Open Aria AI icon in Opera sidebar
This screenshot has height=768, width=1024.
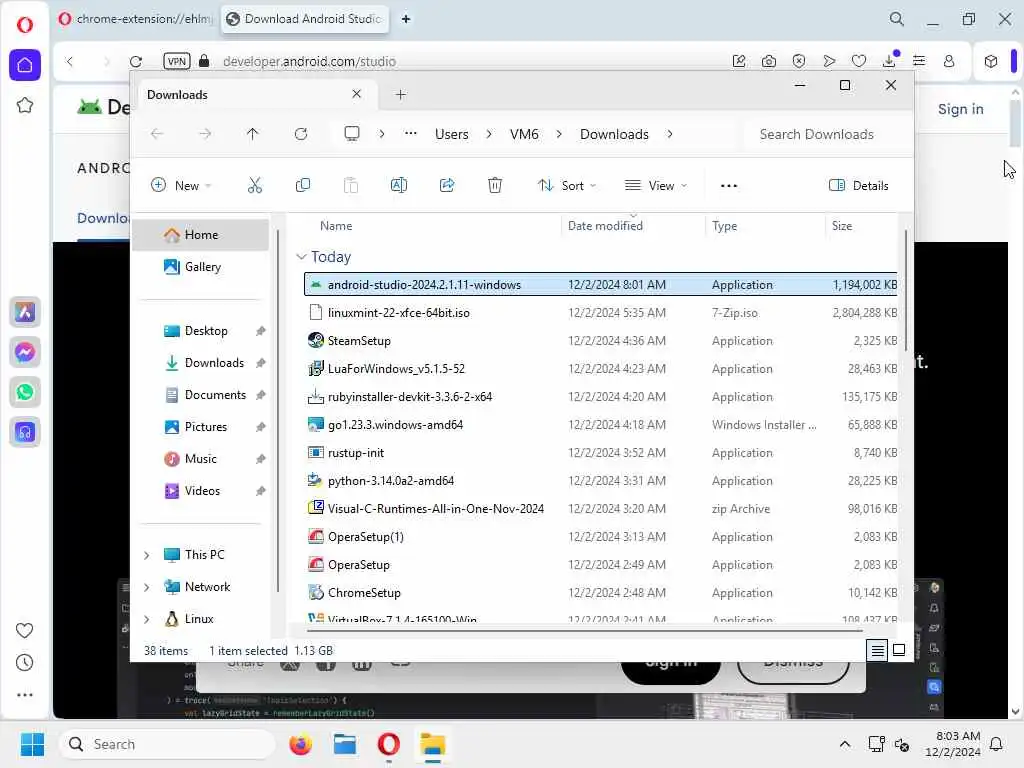(x=25, y=312)
